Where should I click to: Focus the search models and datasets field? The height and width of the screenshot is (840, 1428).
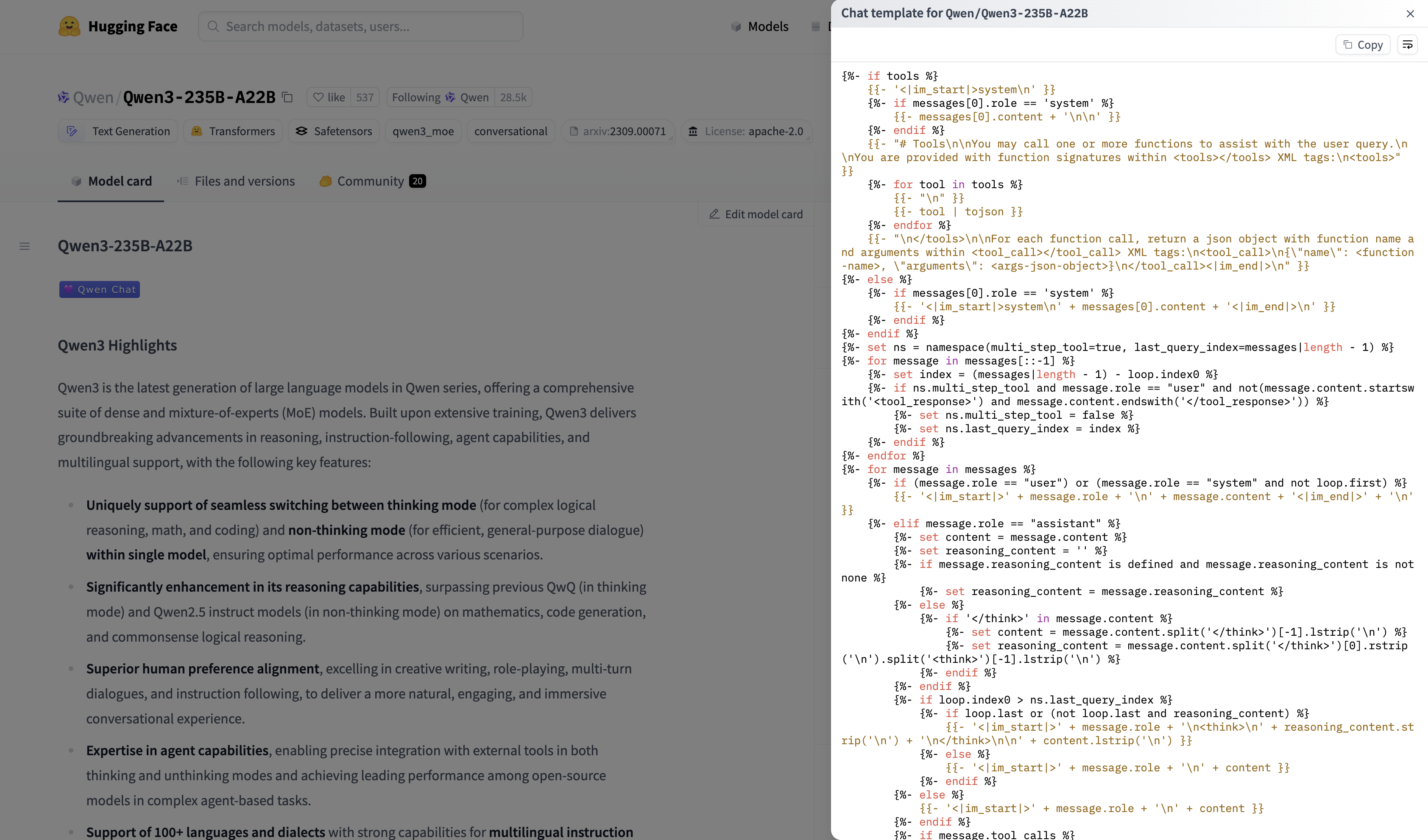pos(361,27)
